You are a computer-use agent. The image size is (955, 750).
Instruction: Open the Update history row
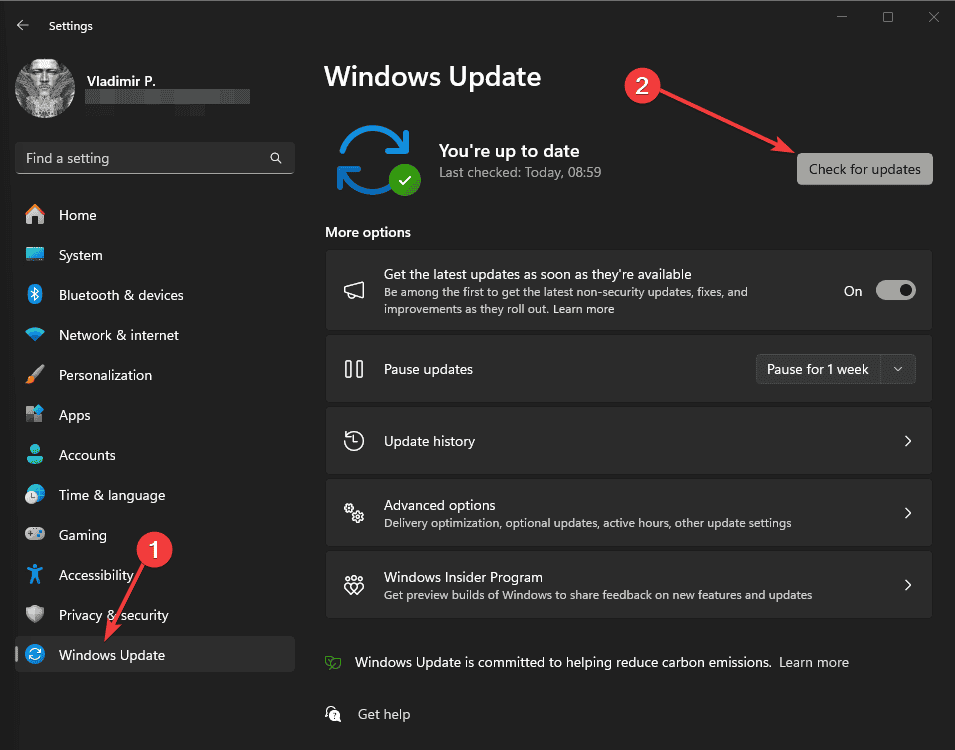[629, 440]
